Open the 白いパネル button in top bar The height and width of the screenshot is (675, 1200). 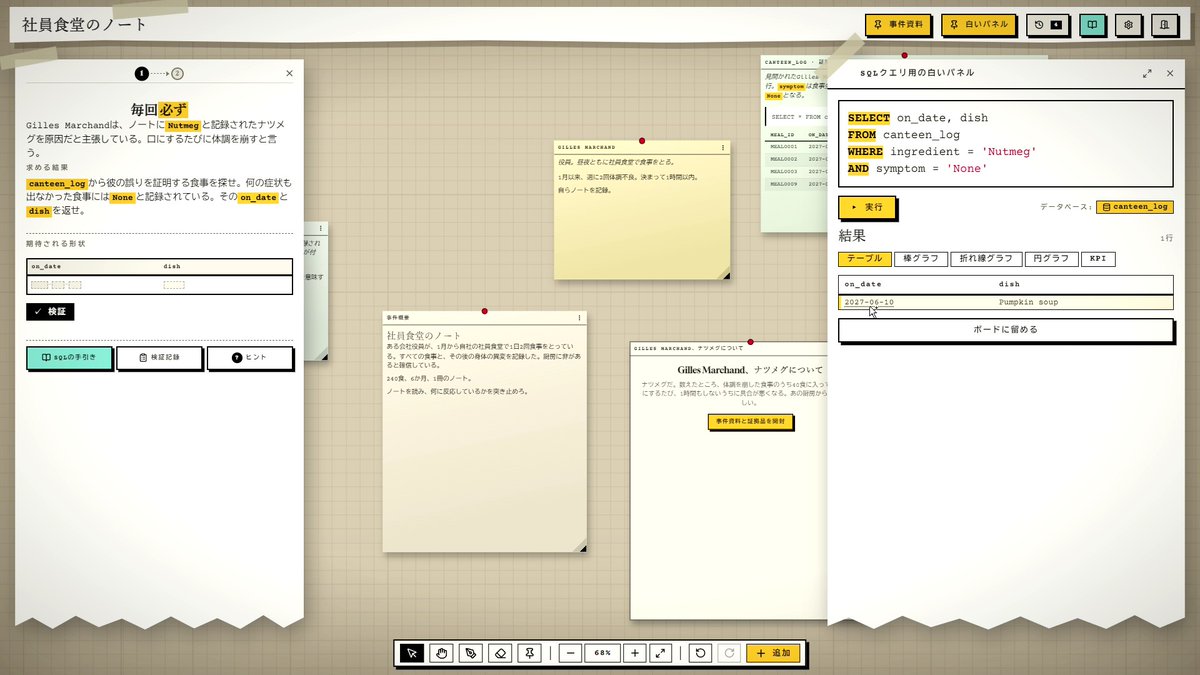[979, 25]
